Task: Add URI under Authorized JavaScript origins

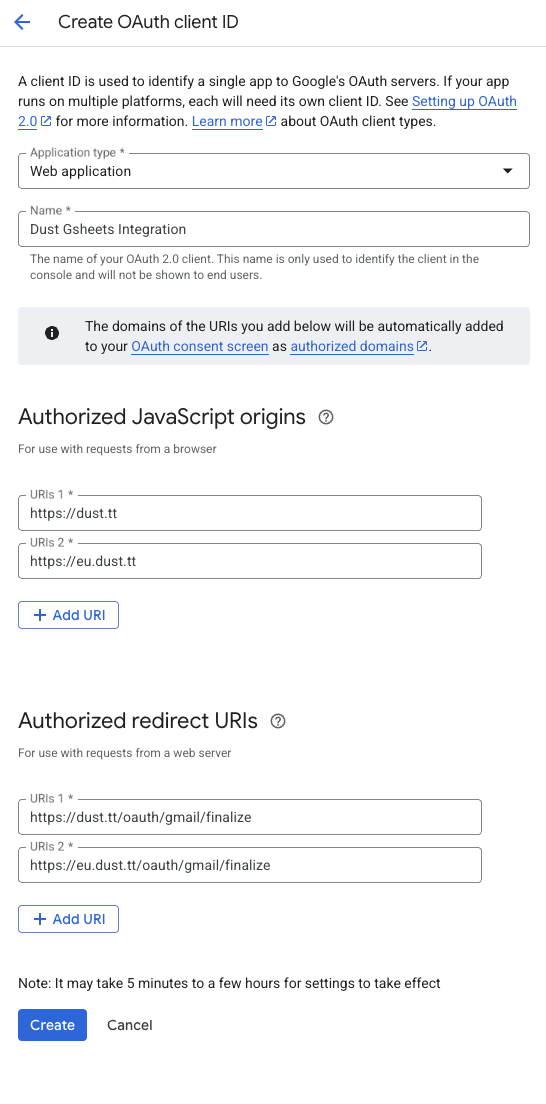Action: point(68,615)
